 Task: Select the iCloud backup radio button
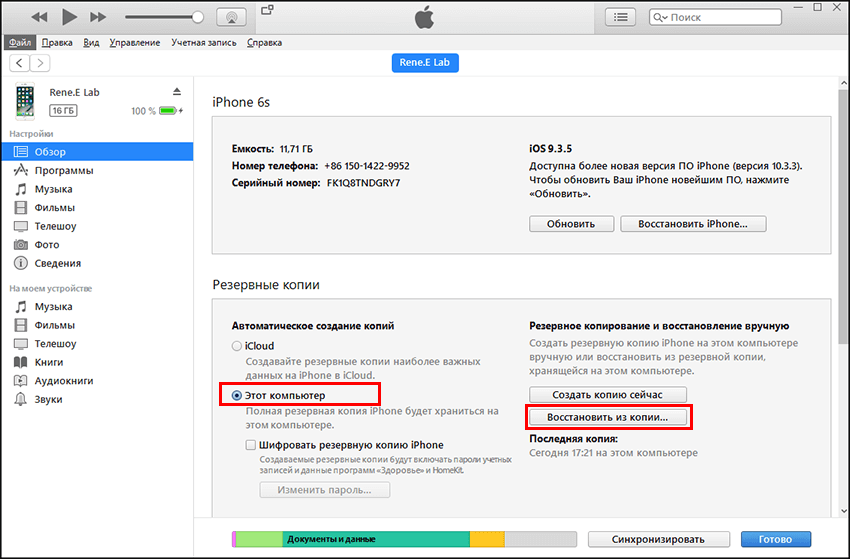(x=237, y=346)
